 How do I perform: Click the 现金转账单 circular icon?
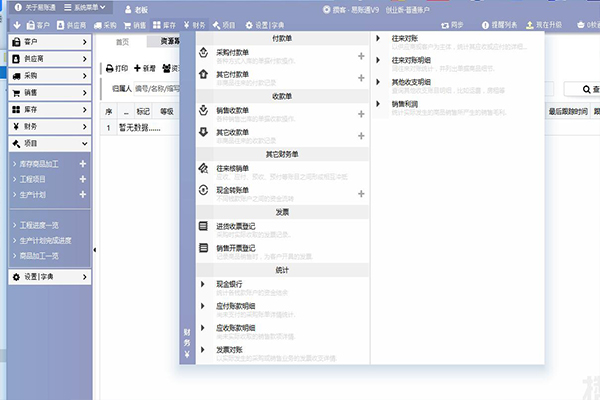pyautogui.click(x=204, y=190)
